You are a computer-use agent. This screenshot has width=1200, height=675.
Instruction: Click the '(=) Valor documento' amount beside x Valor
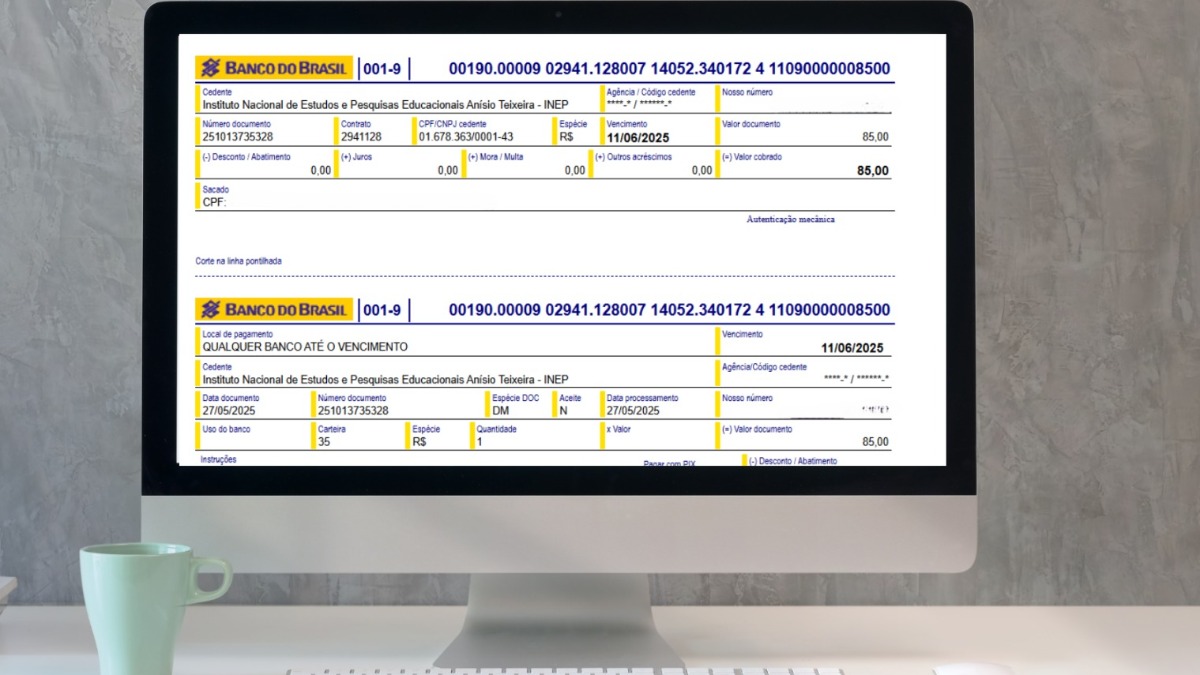tap(875, 441)
